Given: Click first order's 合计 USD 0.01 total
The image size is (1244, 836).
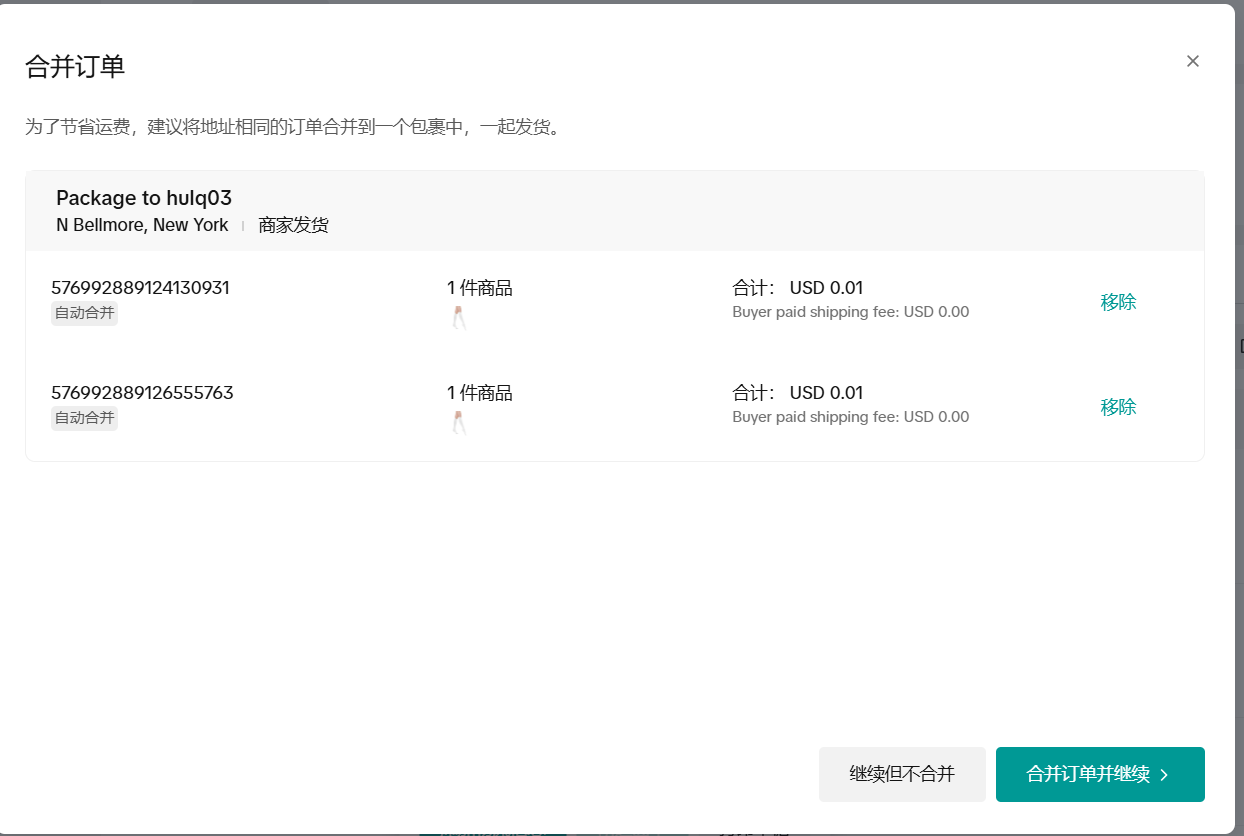Looking at the screenshot, I should [x=797, y=288].
